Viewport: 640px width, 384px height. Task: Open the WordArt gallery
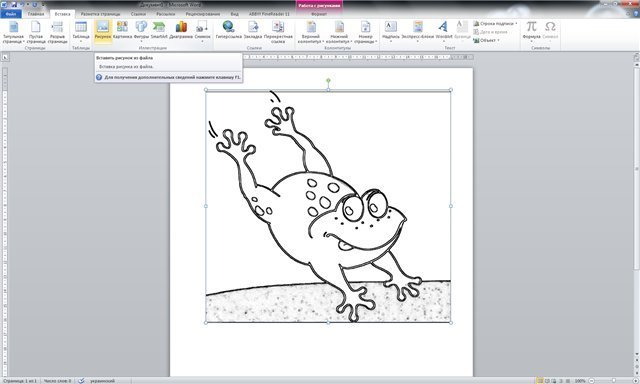coord(444,31)
